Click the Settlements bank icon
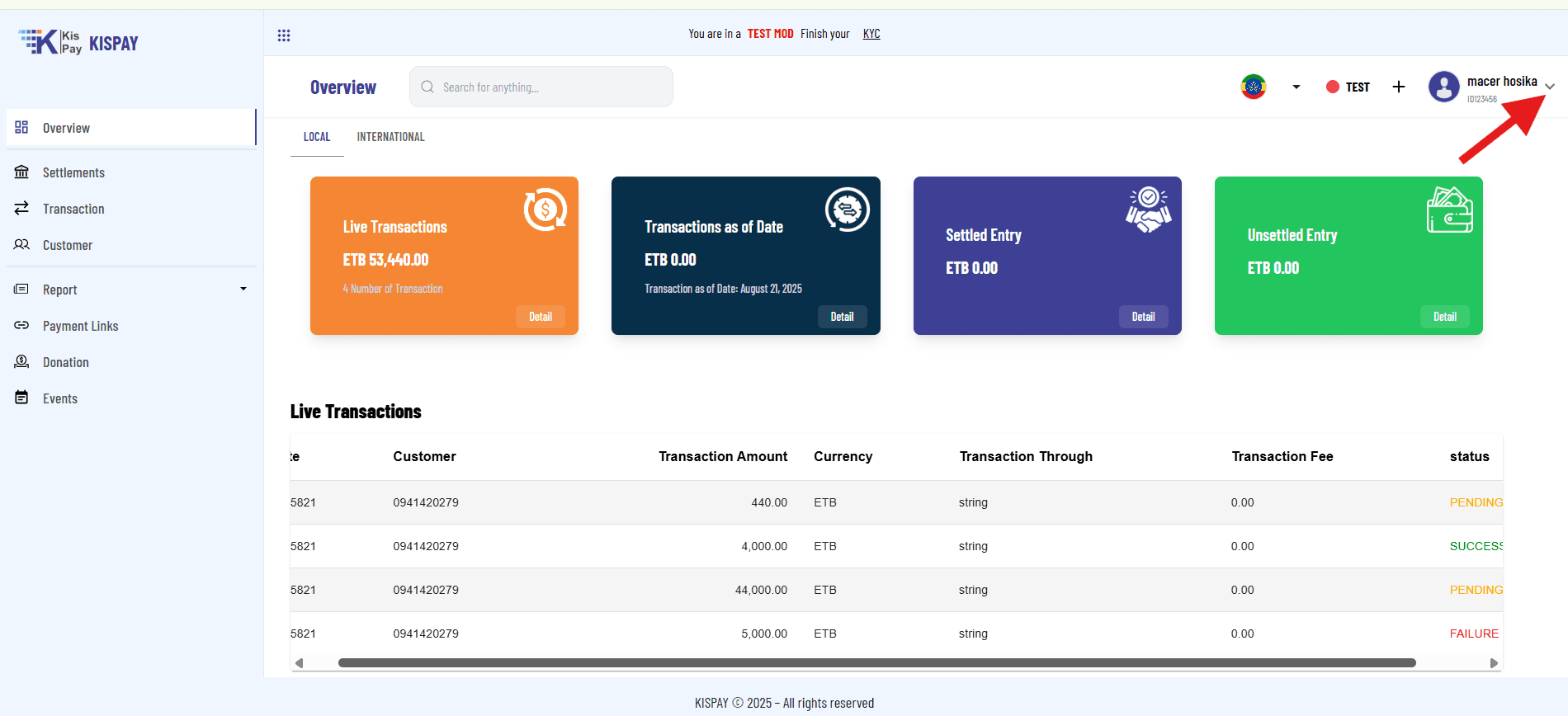This screenshot has height=716, width=1568. pos(21,172)
